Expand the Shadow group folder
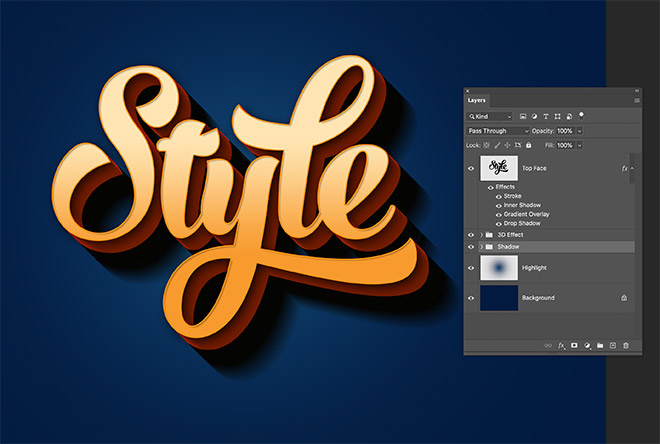Image resolution: width=660 pixels, height=444 pixels. point(481,246)
